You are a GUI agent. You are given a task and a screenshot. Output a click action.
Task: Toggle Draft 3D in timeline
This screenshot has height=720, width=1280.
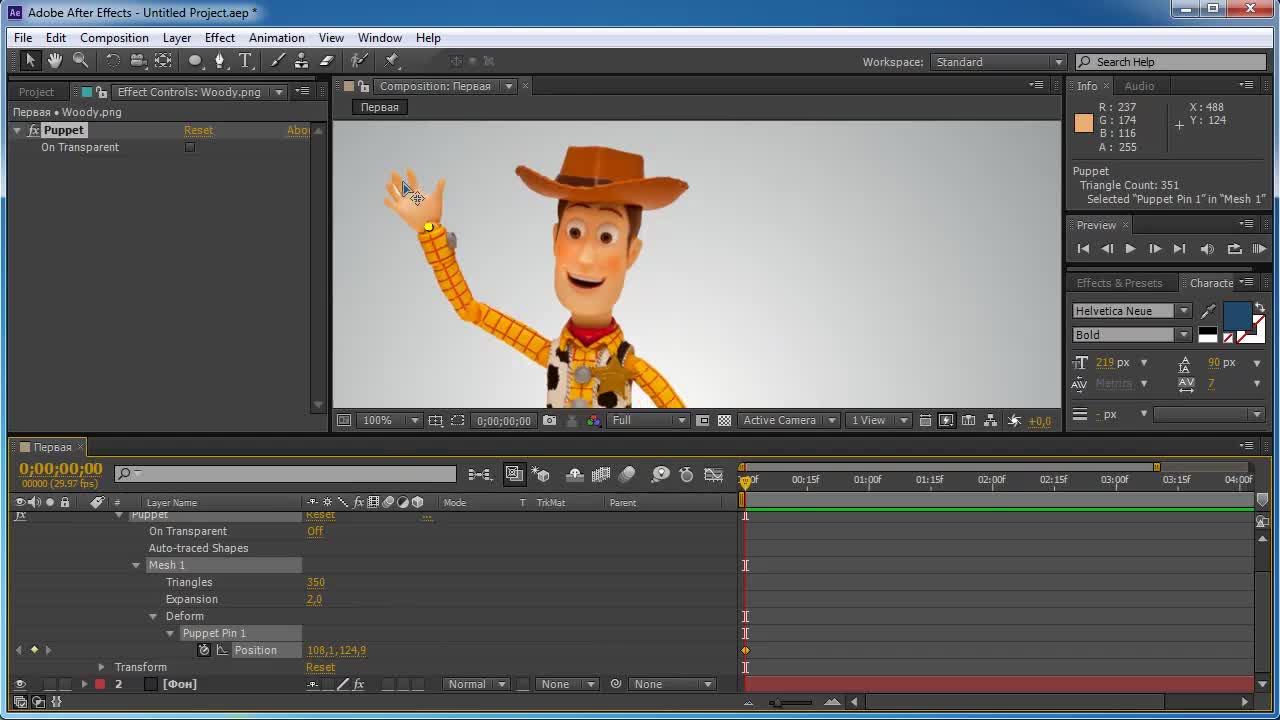pos(541,474)
